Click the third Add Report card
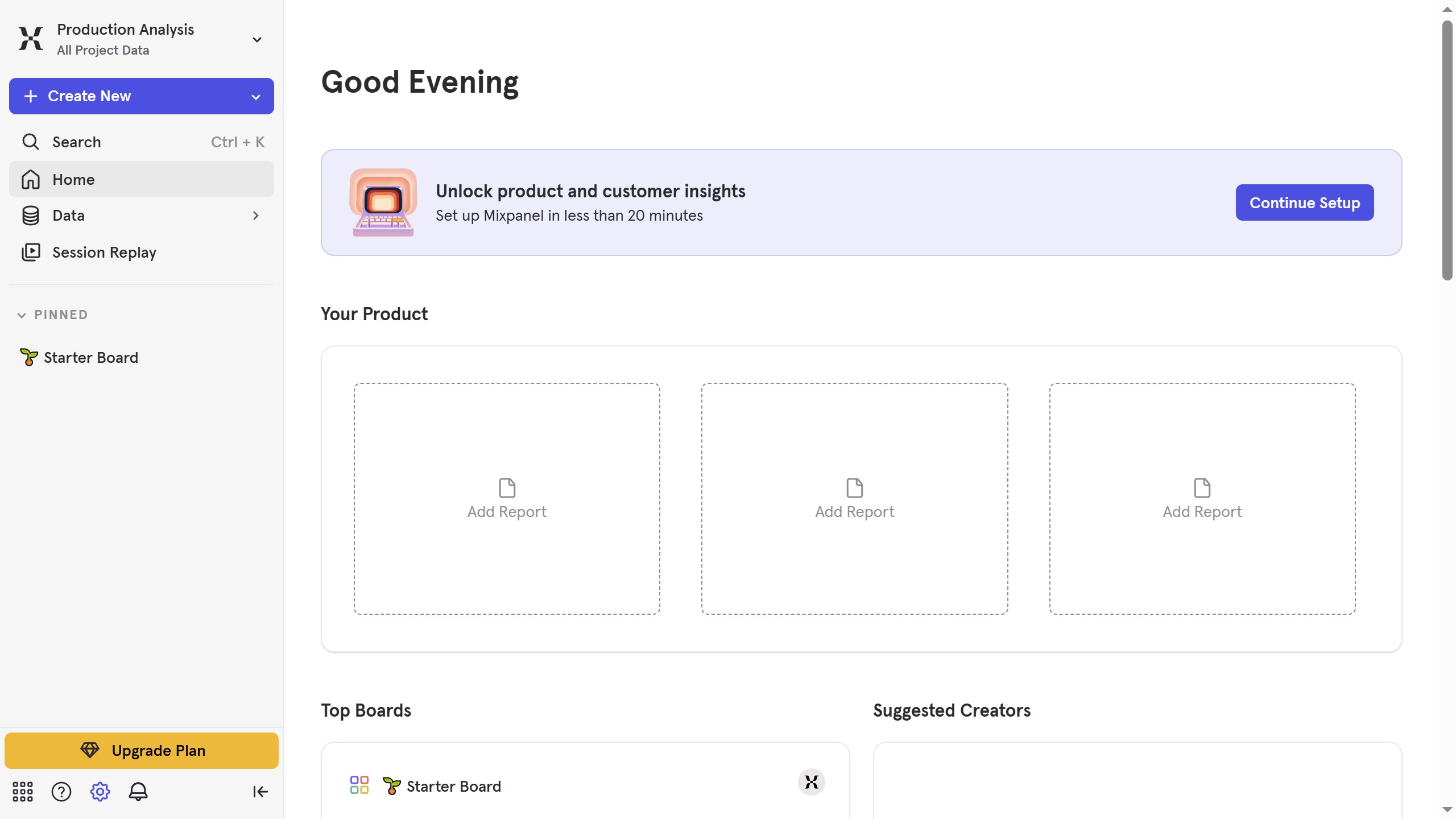1456x819 pixels. click(x=1202, y=499)
